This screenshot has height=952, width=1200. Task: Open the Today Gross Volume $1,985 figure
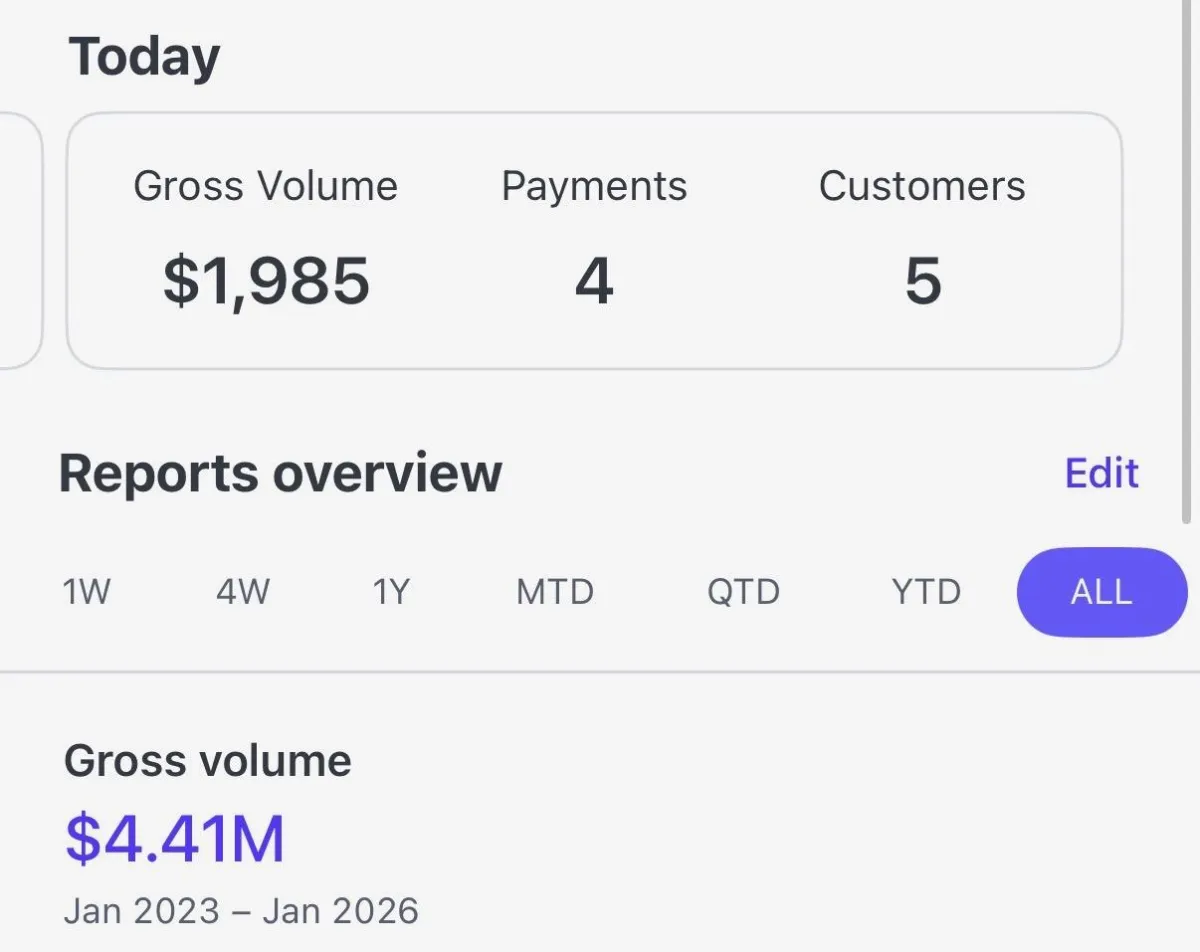tap(266, 281)
